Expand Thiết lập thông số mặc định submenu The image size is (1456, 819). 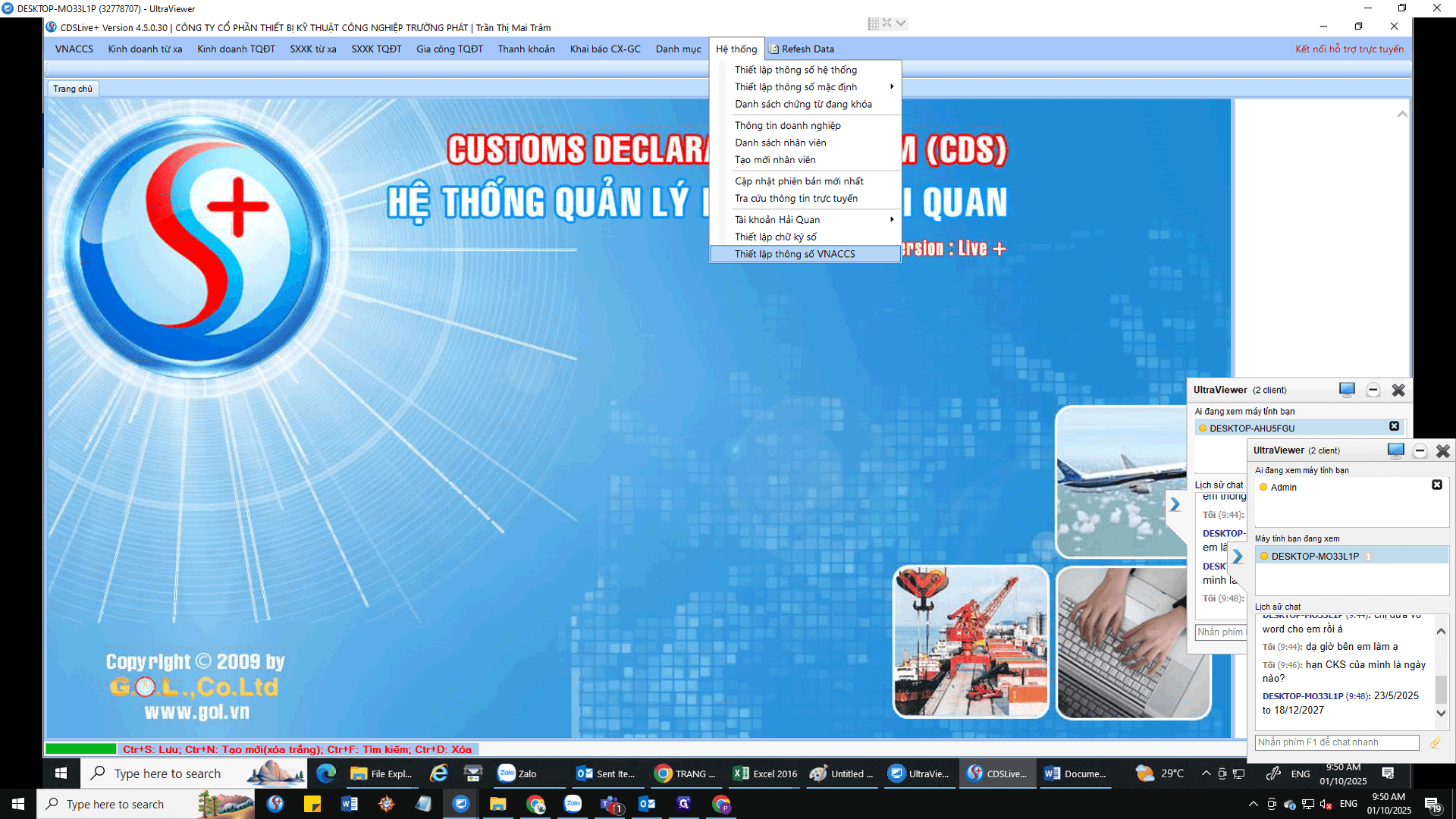click(x=805, y=87)
